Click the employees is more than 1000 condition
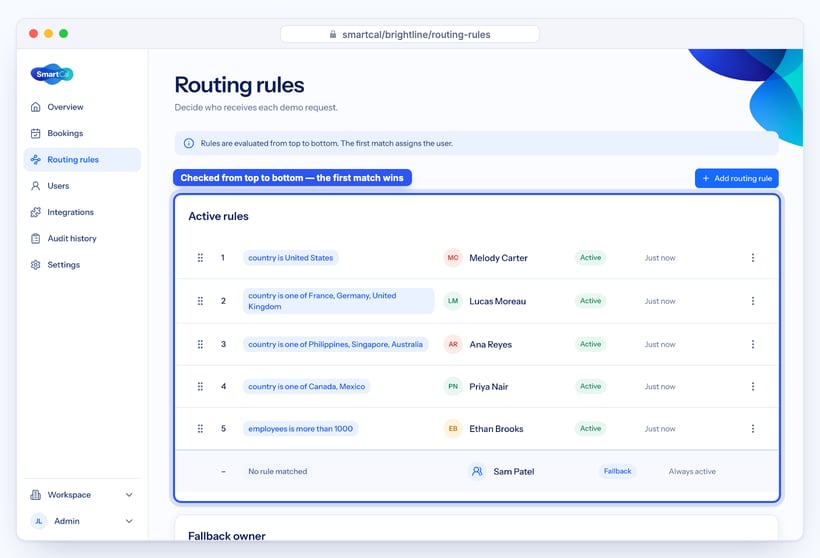 pos(300,429)
